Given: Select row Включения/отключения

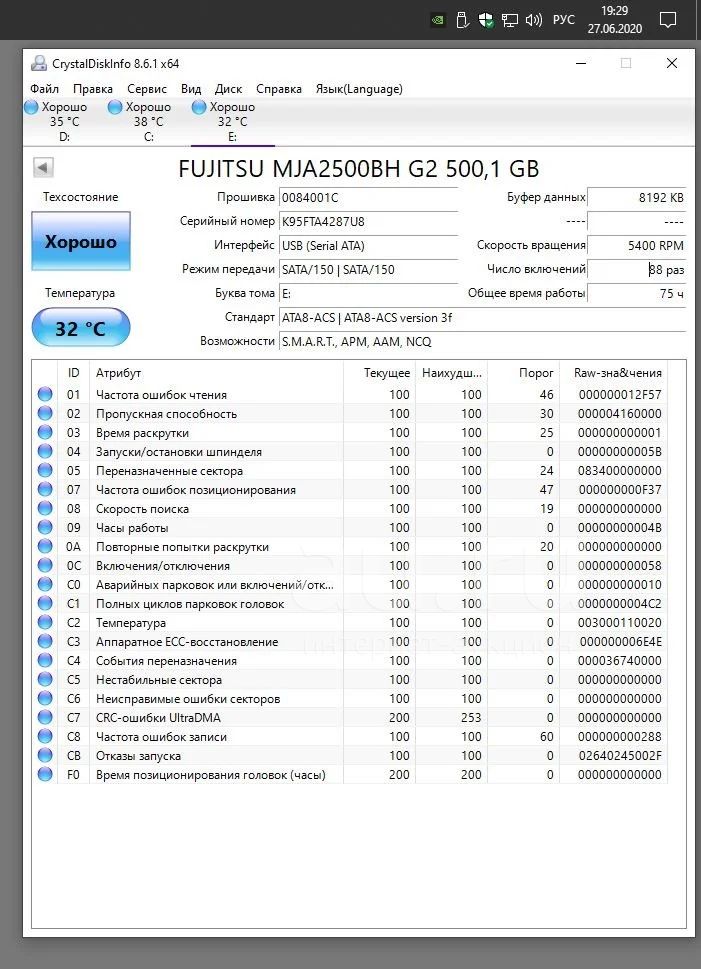Looking at the screenshot, I should coord(350,565).
